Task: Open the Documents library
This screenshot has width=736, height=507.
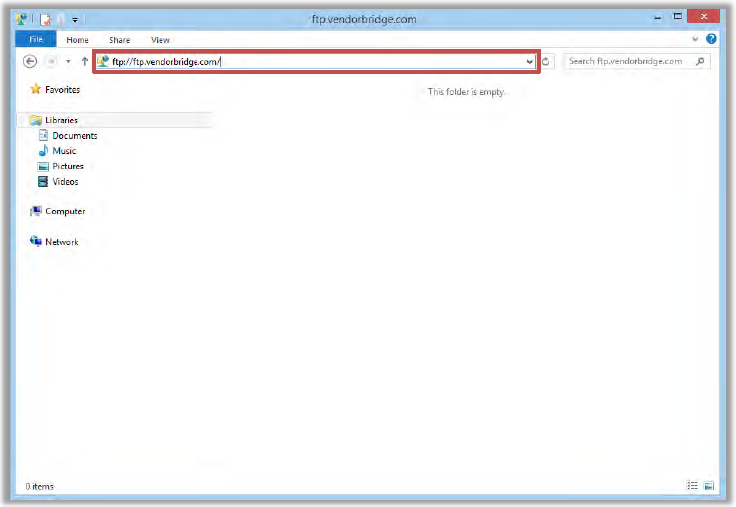Action: point(75,136)
